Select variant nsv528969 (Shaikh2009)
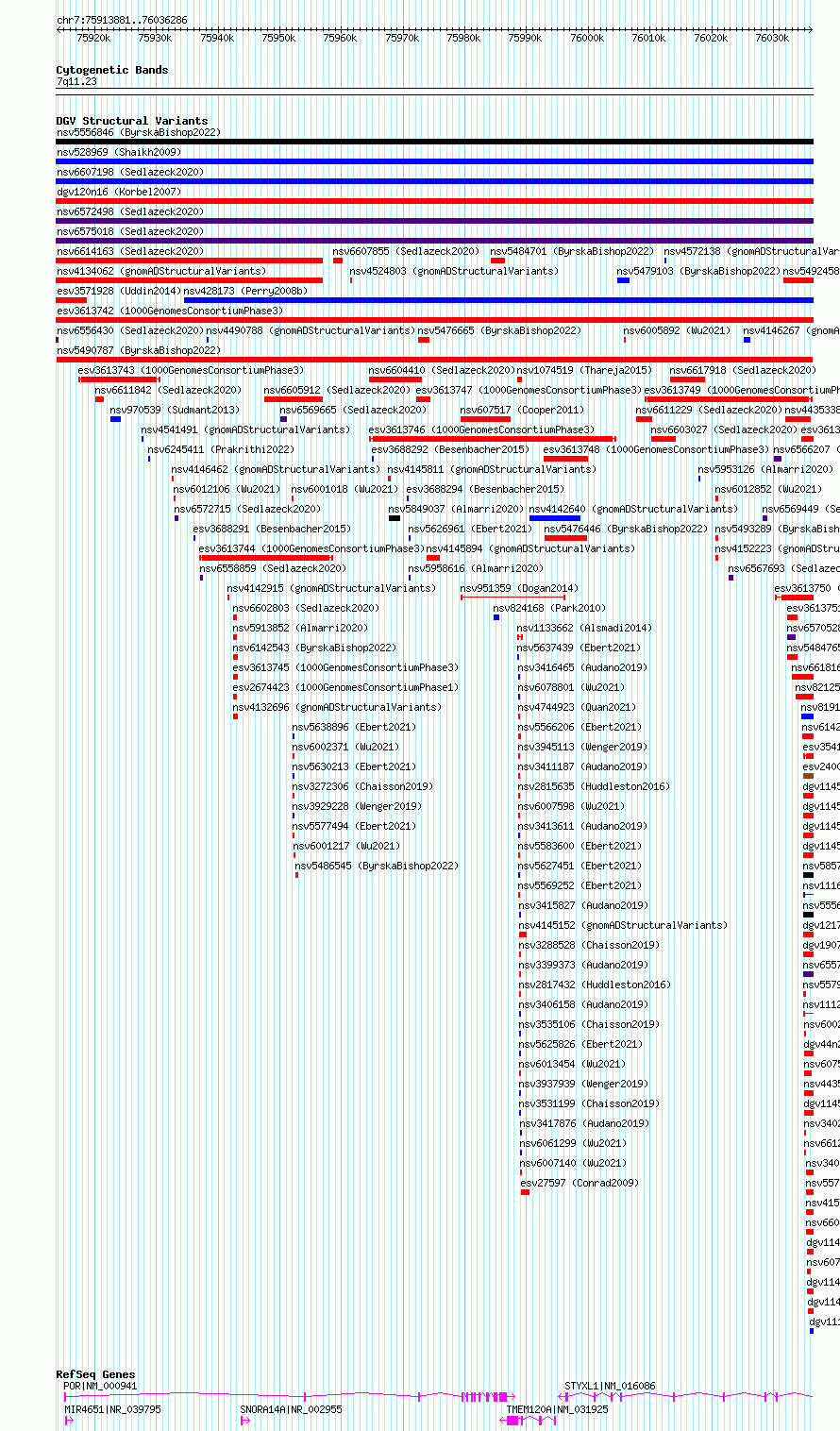 pos(119,152)
